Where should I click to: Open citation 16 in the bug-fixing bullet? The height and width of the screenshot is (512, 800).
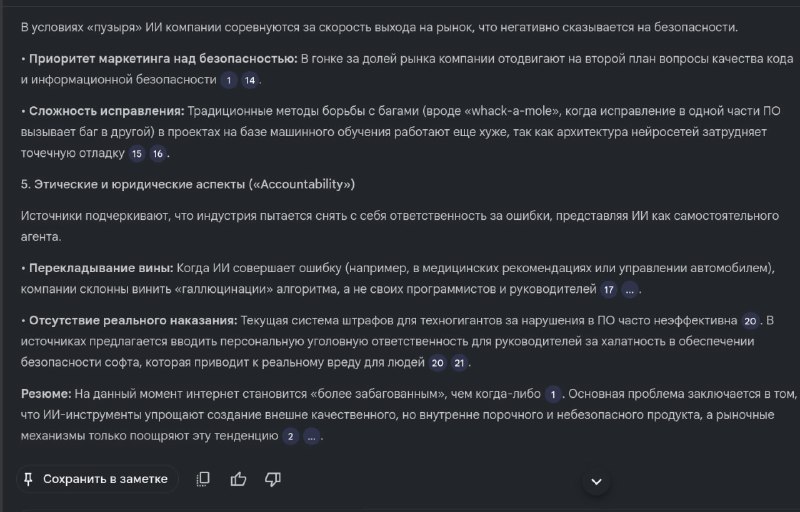(x=158, y=154)
